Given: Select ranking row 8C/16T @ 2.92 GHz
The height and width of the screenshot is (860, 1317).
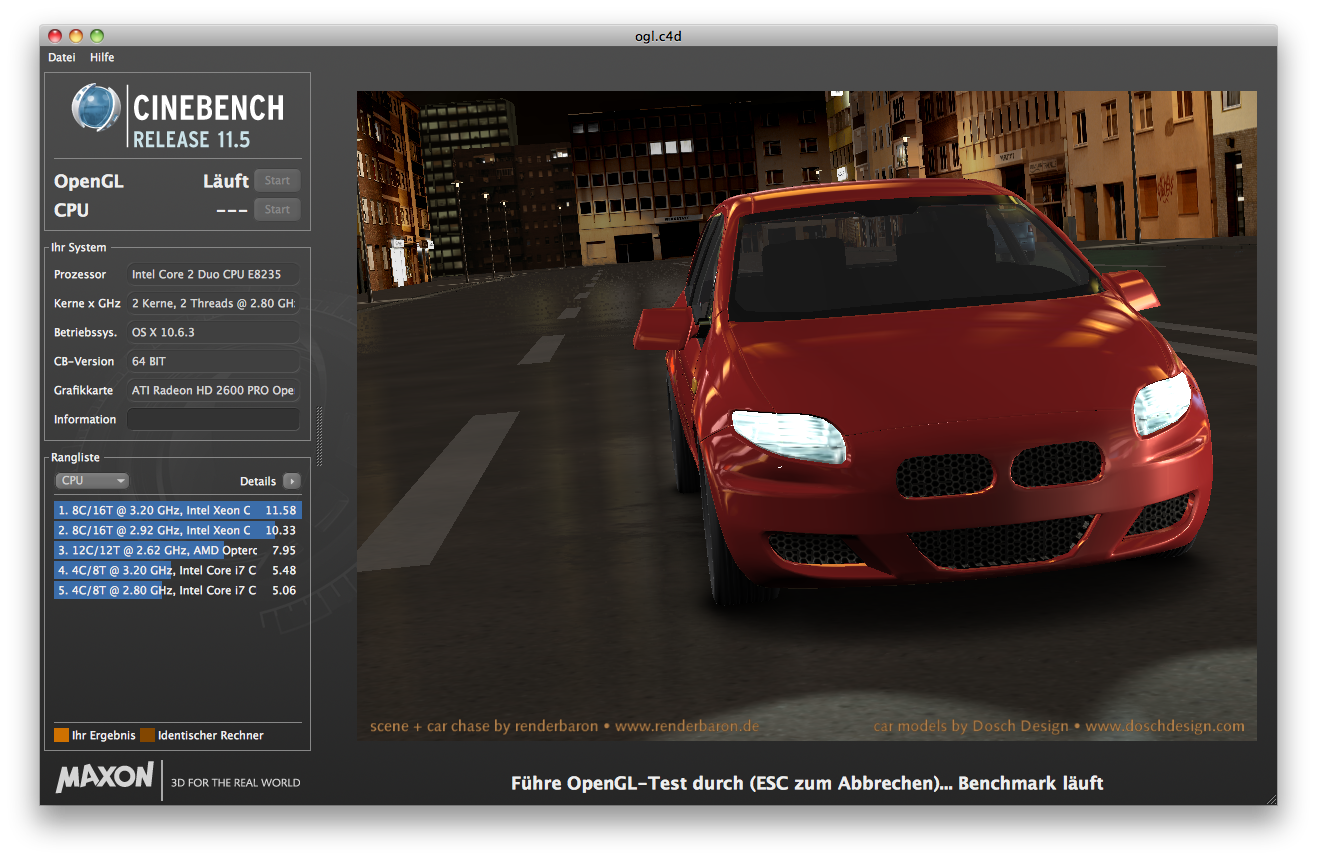Looking at the screenshot, I should click(x=178, y=530).
